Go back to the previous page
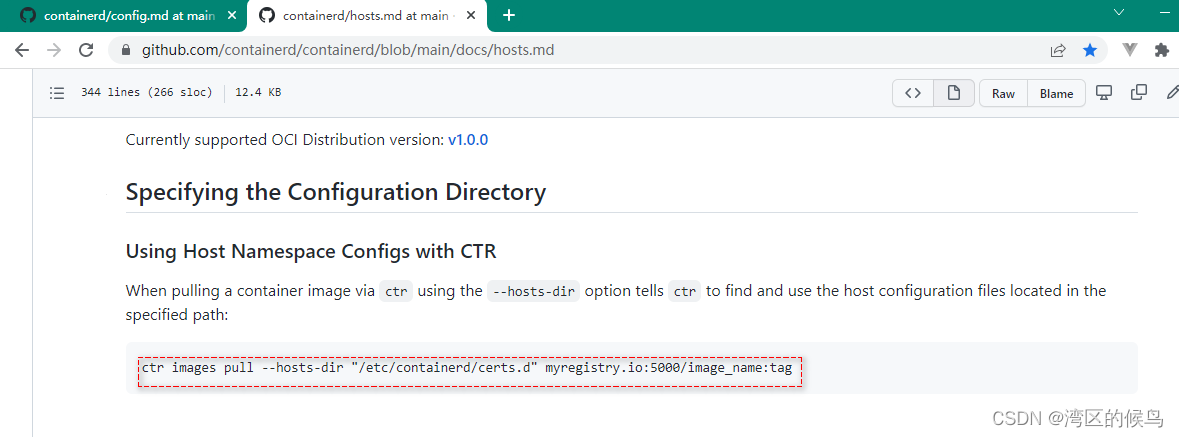Screen dimensions: 1179x437 [22, 50]
